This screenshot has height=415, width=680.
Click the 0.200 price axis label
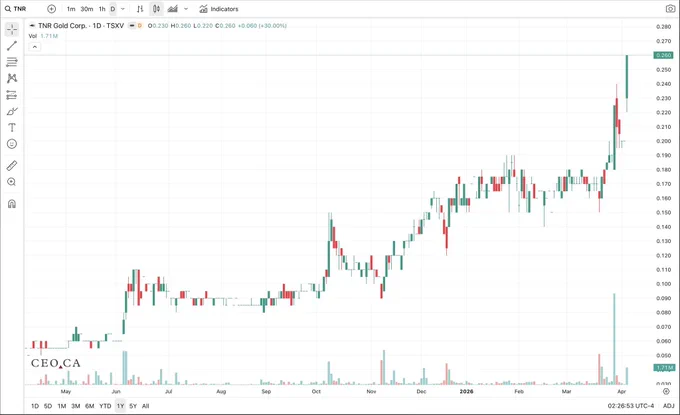663,141
